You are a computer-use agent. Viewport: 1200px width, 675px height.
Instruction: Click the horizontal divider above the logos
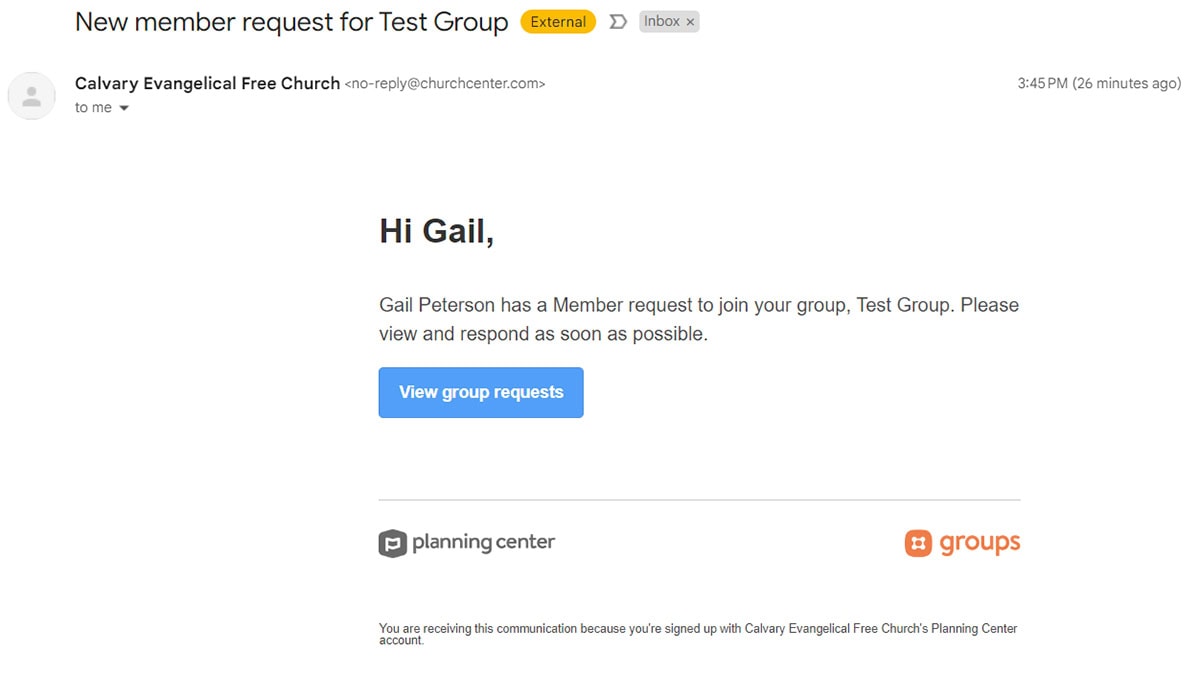pyautogui.click(x=699, y=499)
